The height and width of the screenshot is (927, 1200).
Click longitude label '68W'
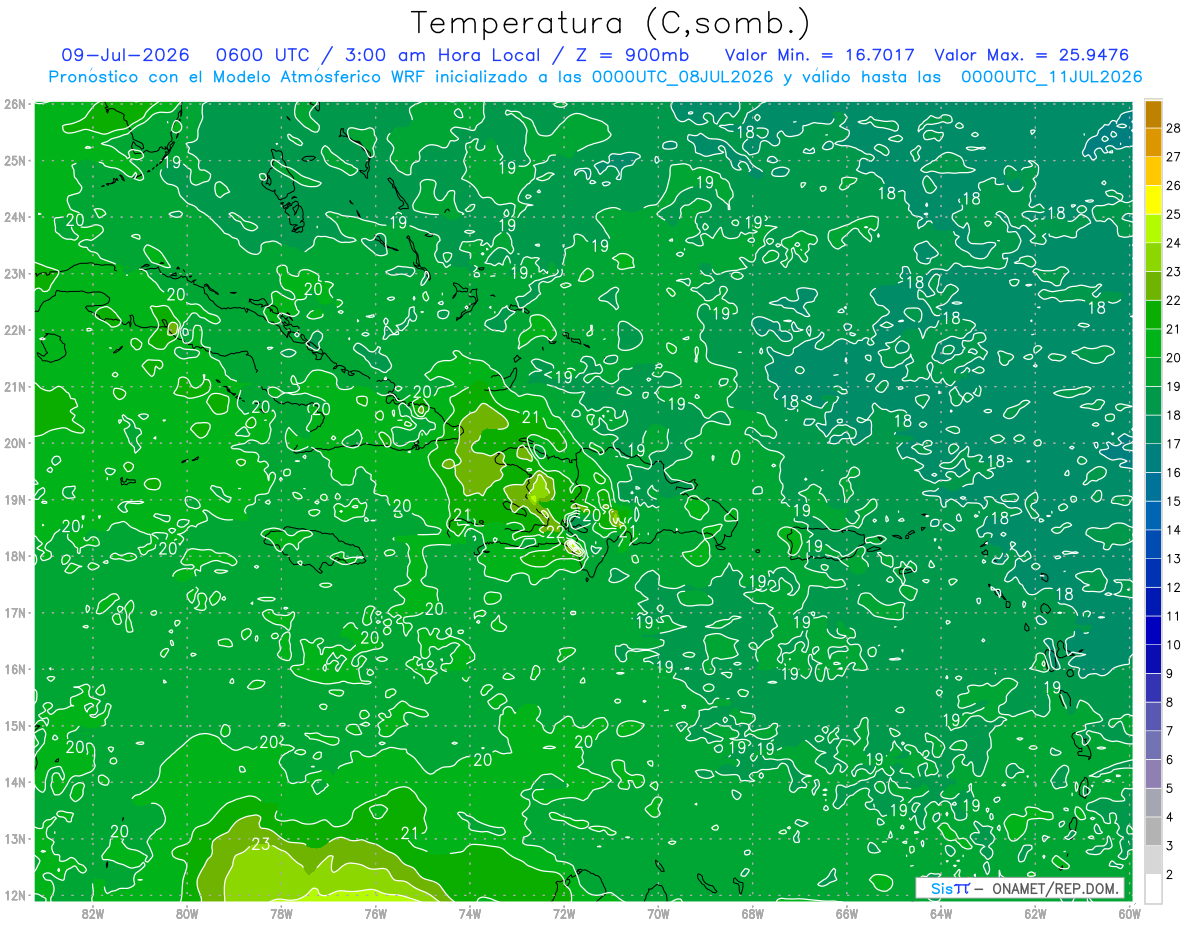753,913
